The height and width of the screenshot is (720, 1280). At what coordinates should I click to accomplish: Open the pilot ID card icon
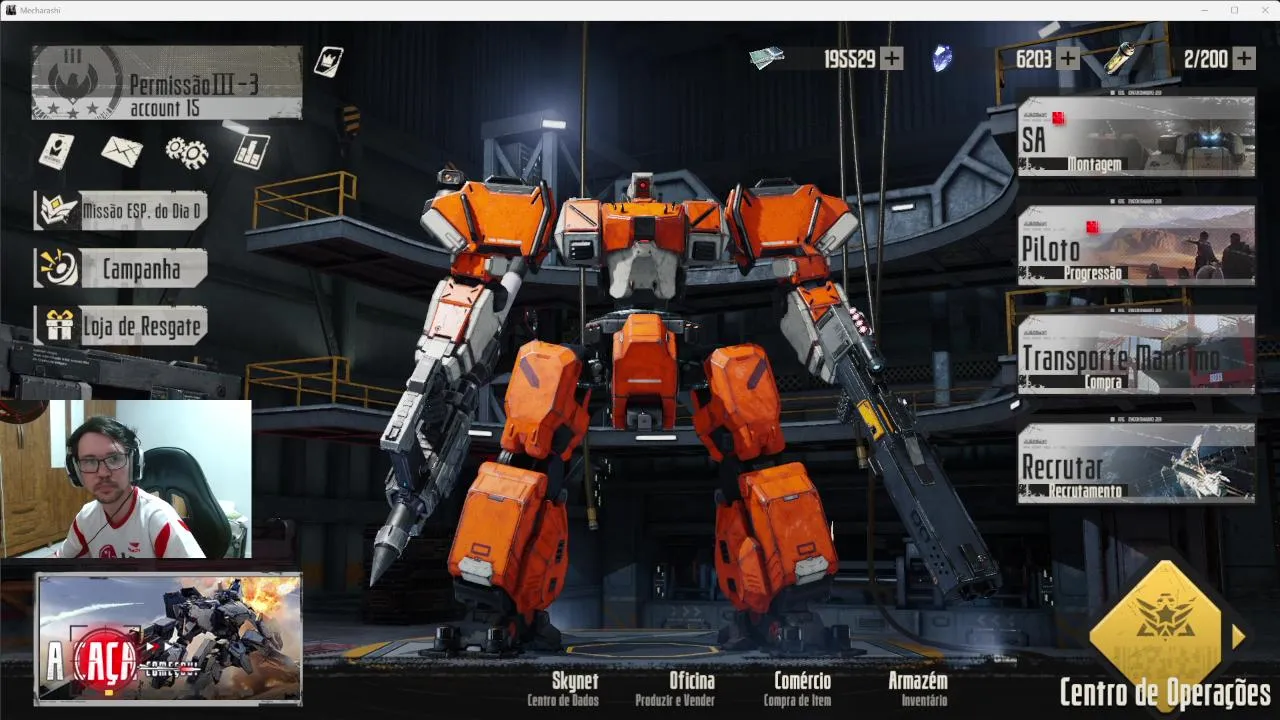point(57,151)
